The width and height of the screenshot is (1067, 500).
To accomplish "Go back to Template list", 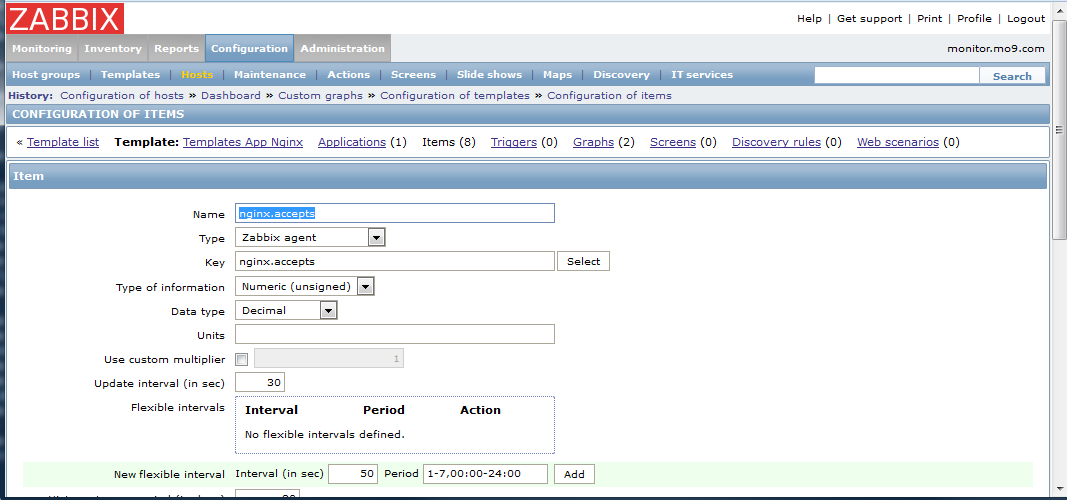I will [x=63, y=142].
